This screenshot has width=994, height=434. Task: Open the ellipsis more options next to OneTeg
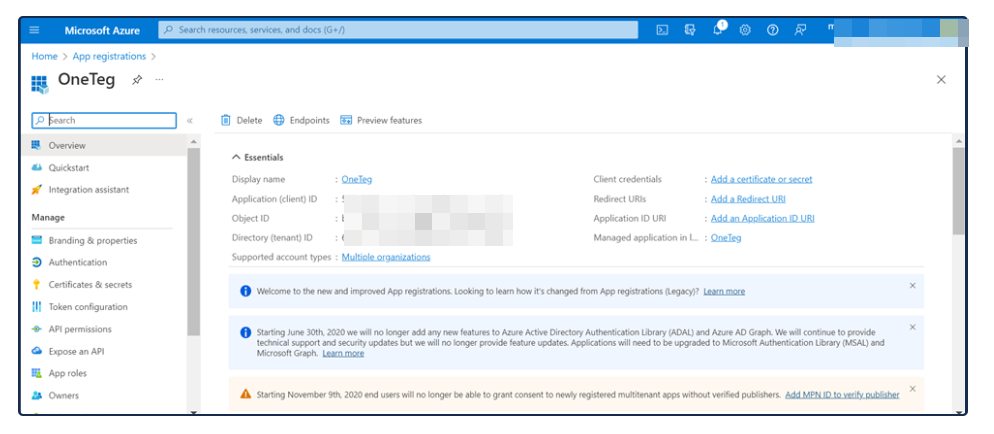(159, 80)
